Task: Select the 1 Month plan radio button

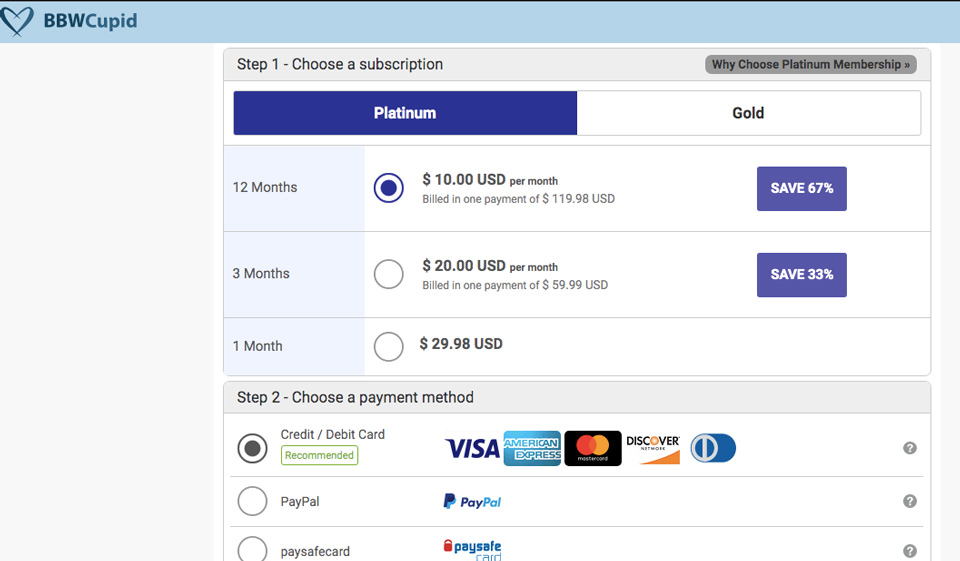Action: (x=388, y=346)
